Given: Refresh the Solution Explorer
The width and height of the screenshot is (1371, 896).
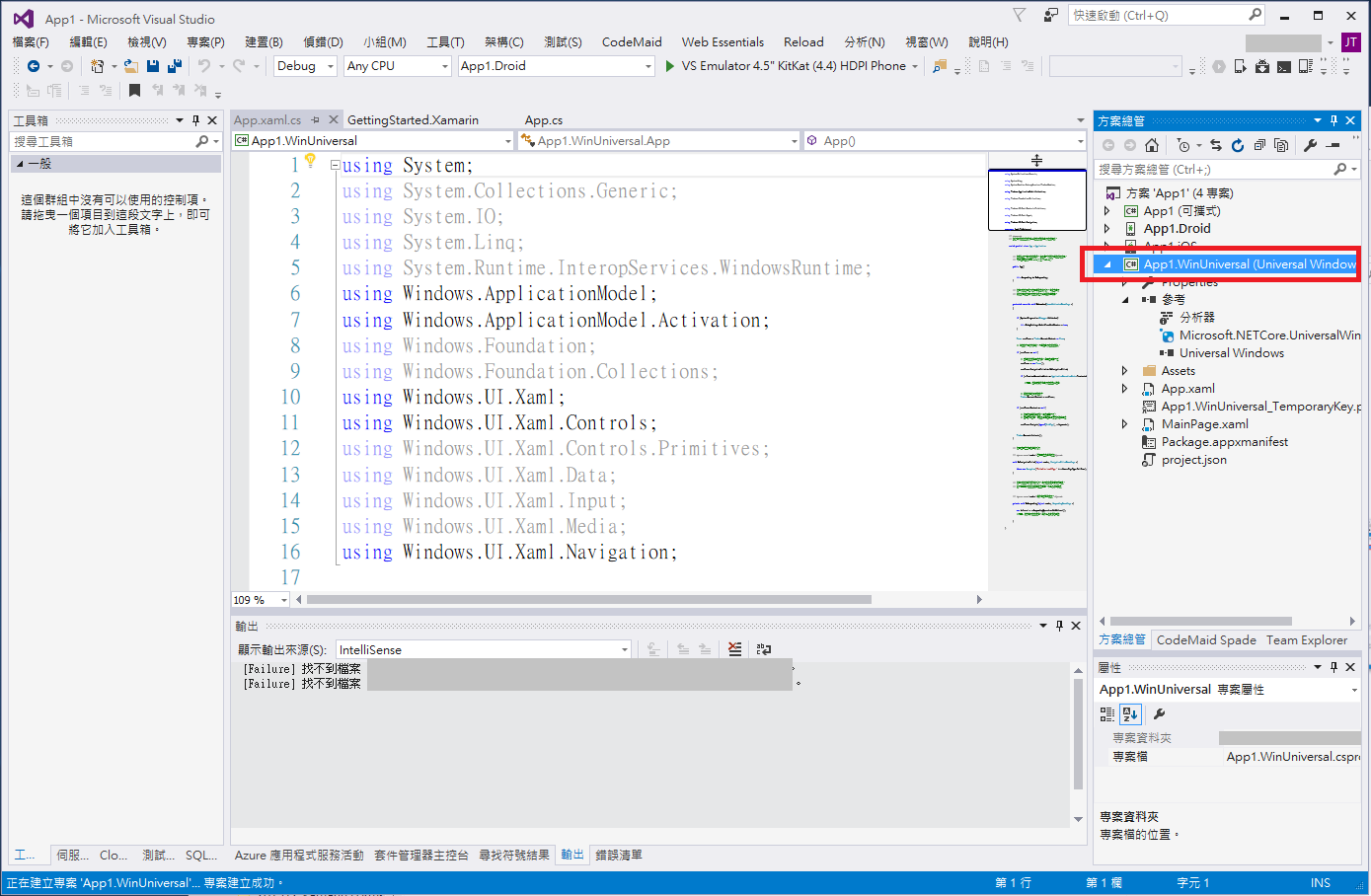Looking at the screenshot, I should (1238, 145).
